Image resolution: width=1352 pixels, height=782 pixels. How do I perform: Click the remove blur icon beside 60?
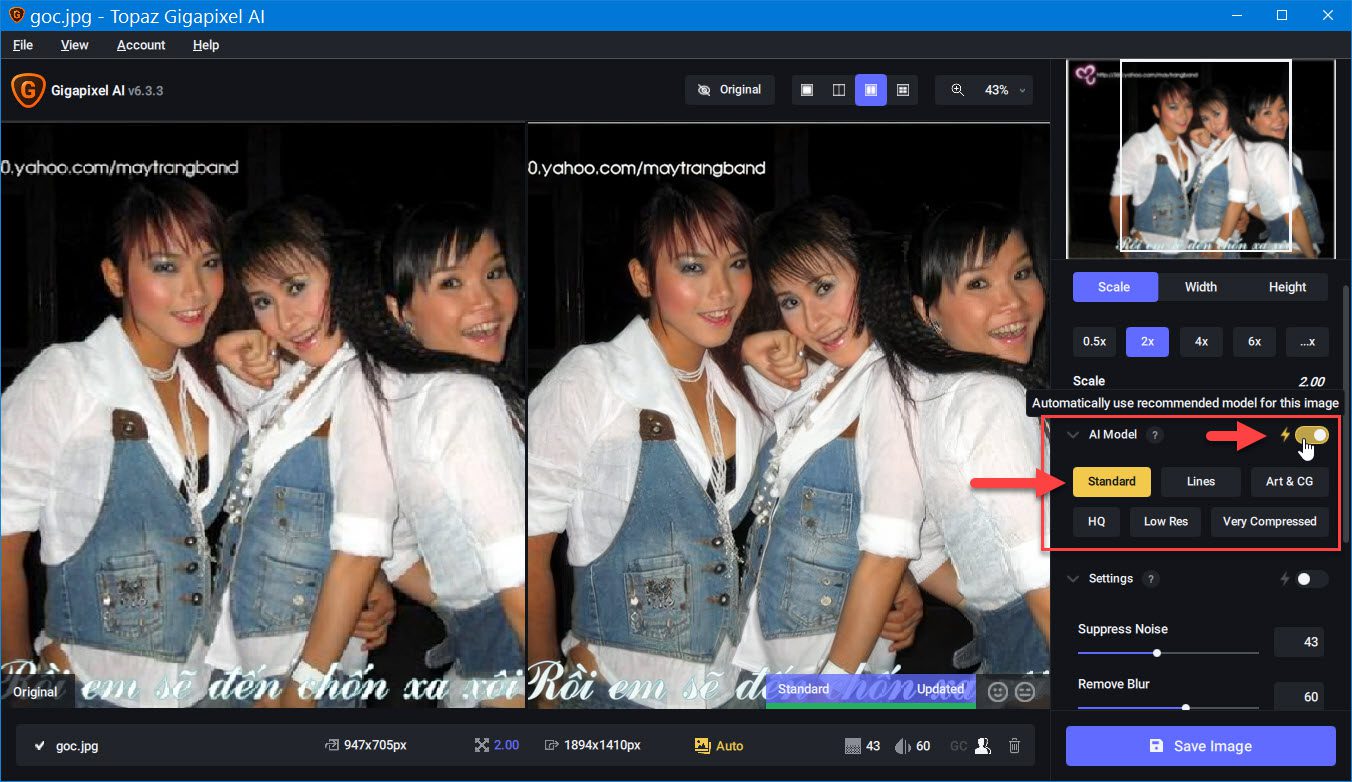point(902,746)
